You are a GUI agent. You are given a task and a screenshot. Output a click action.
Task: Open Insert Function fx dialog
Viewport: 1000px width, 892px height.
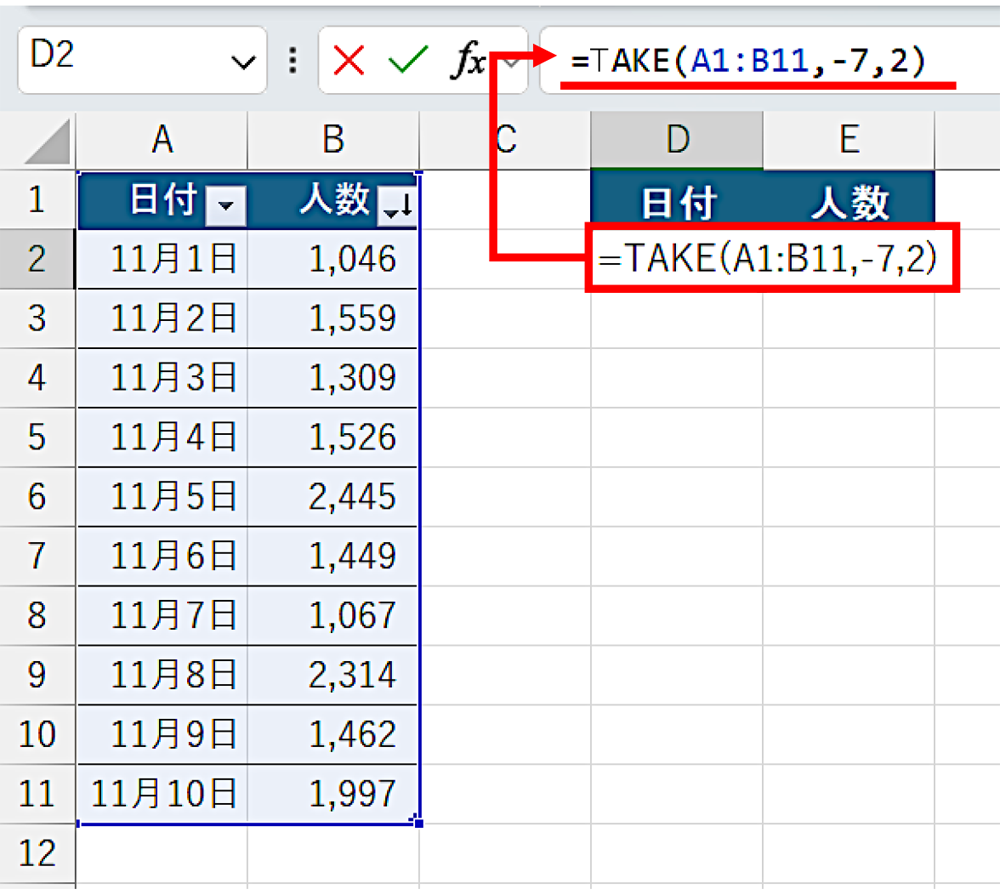(467, 59)
